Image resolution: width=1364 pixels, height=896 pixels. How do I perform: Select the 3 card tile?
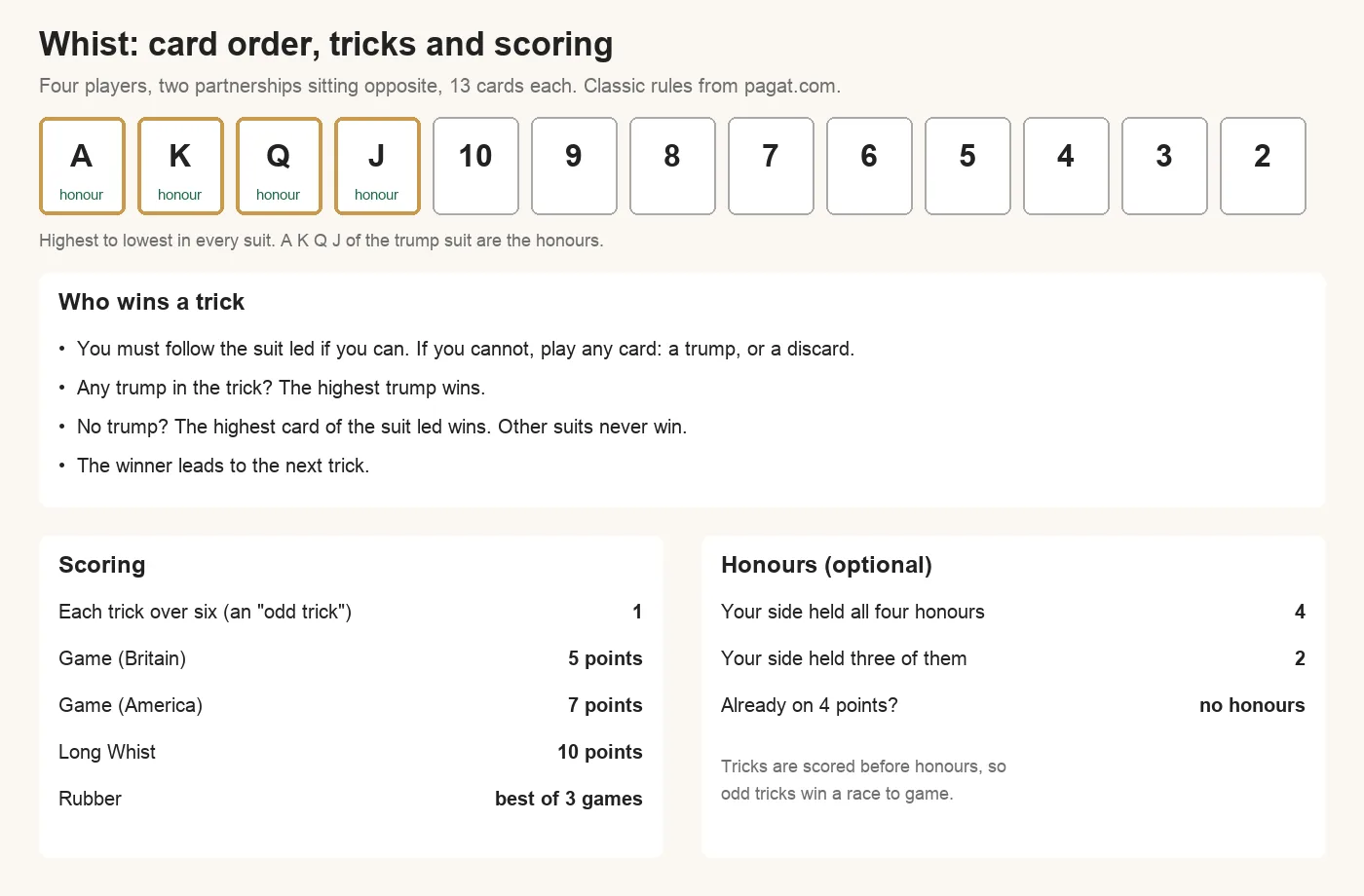[x=1164, y=166]
